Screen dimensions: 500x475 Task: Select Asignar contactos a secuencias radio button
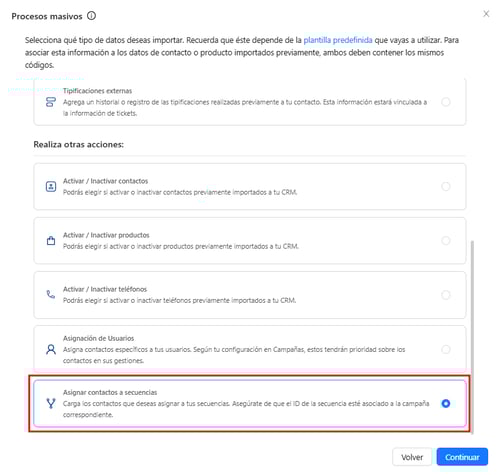pos(446,403)
